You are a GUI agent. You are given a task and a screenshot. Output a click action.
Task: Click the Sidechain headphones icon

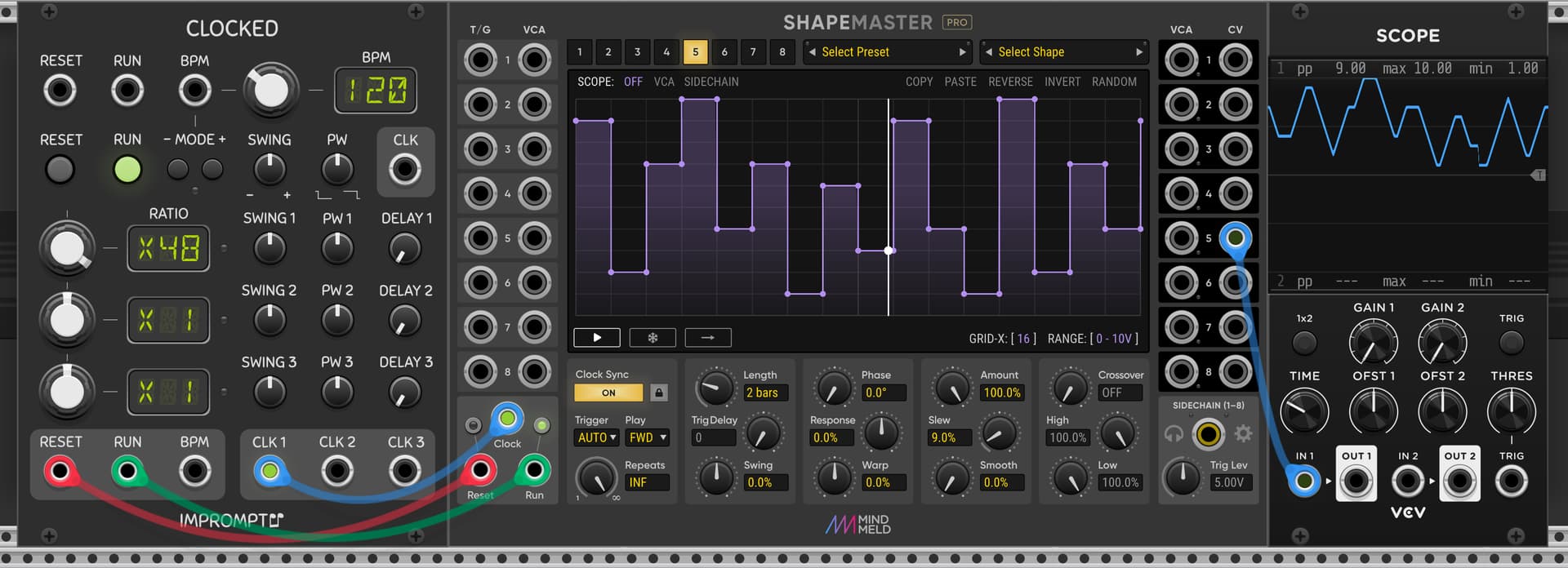pyautogui.click(x=1174, y=433)
